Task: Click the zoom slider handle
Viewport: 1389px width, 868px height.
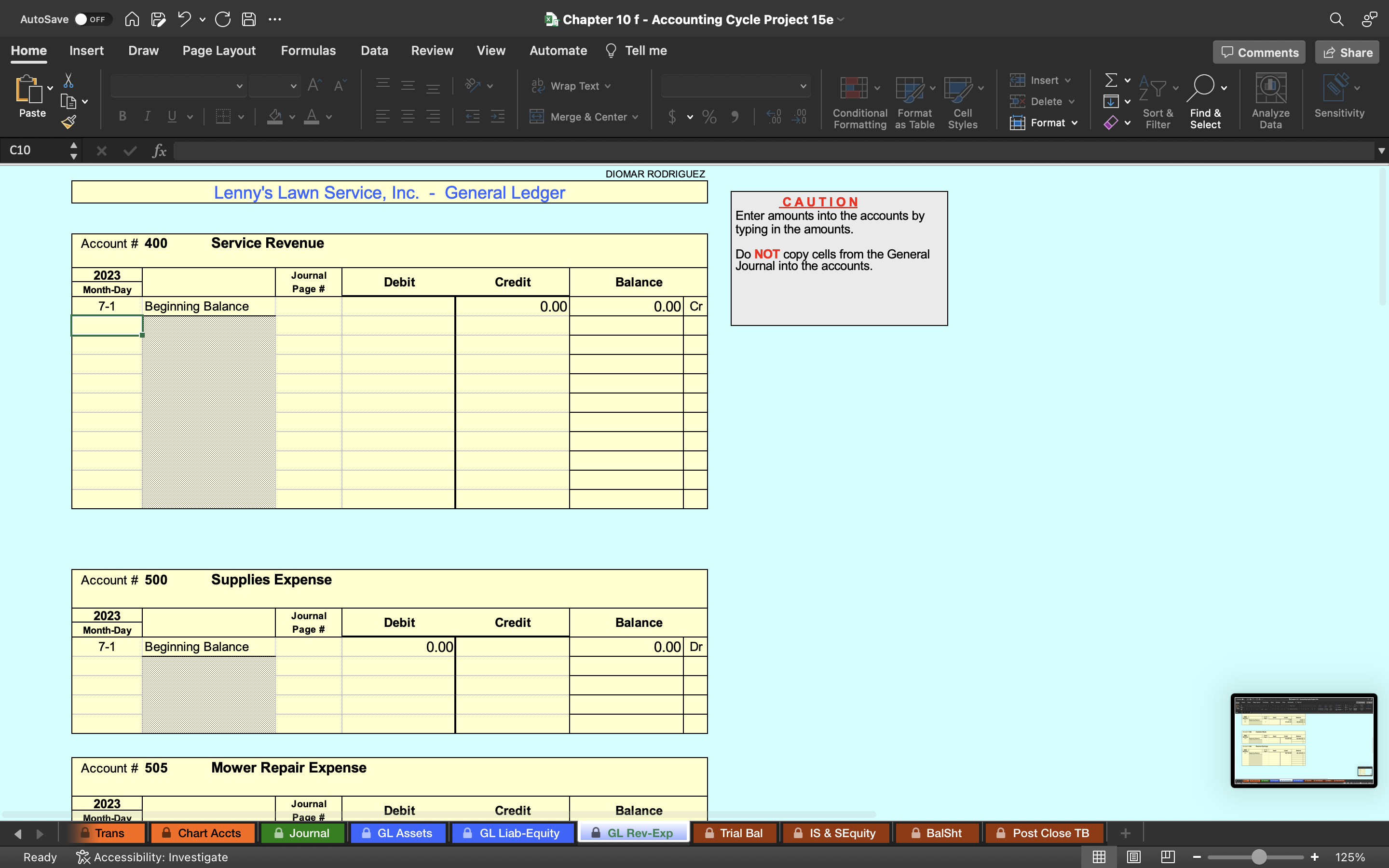Action: coord(1259,857)
